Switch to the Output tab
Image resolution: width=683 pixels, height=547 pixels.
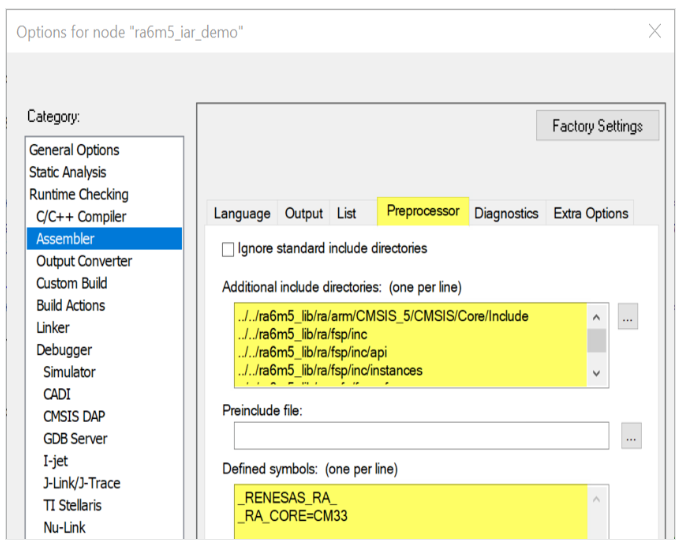tap(304, 213)
